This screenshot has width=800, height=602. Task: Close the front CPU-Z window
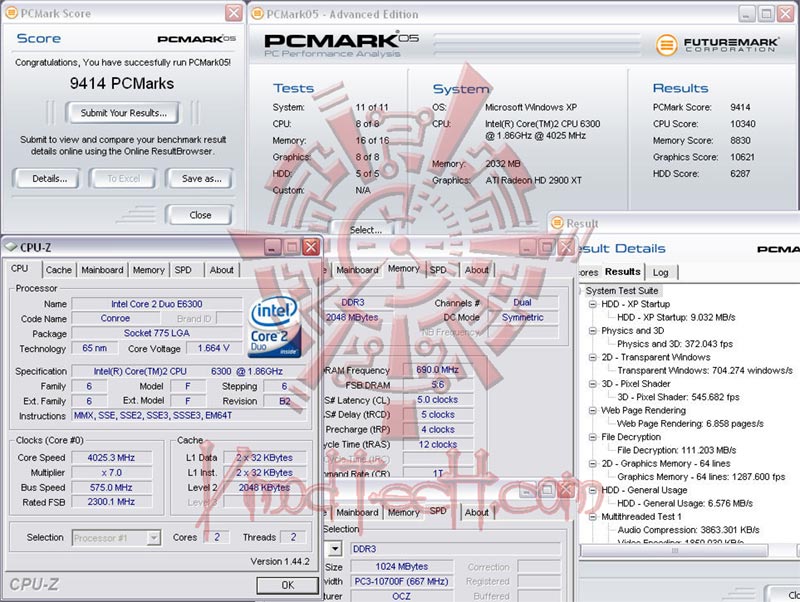pos(311,247)
